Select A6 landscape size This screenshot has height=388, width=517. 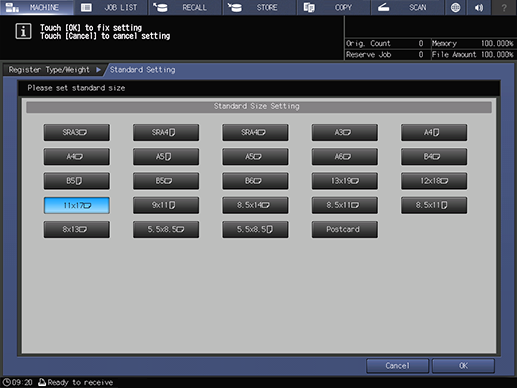(344, 157)
